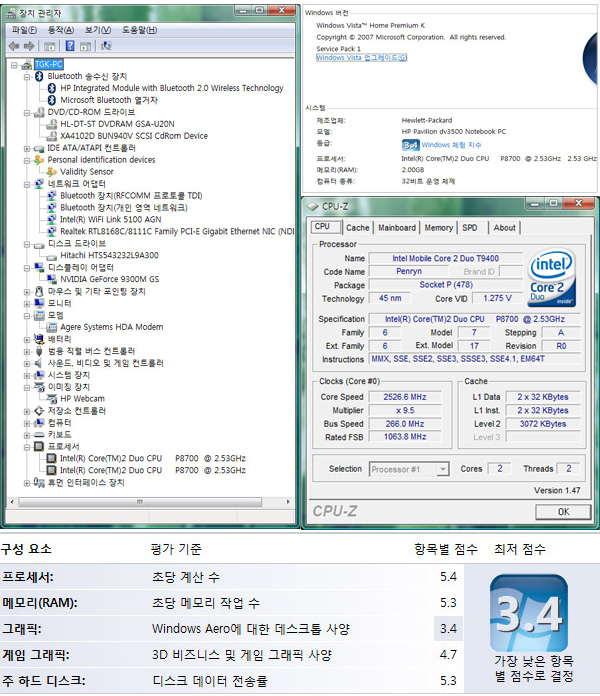600x696 pixels.
Task: Click the Core Speed value 2526.6 MHz field
Action: pyautogui.click(x=405, y=397)
